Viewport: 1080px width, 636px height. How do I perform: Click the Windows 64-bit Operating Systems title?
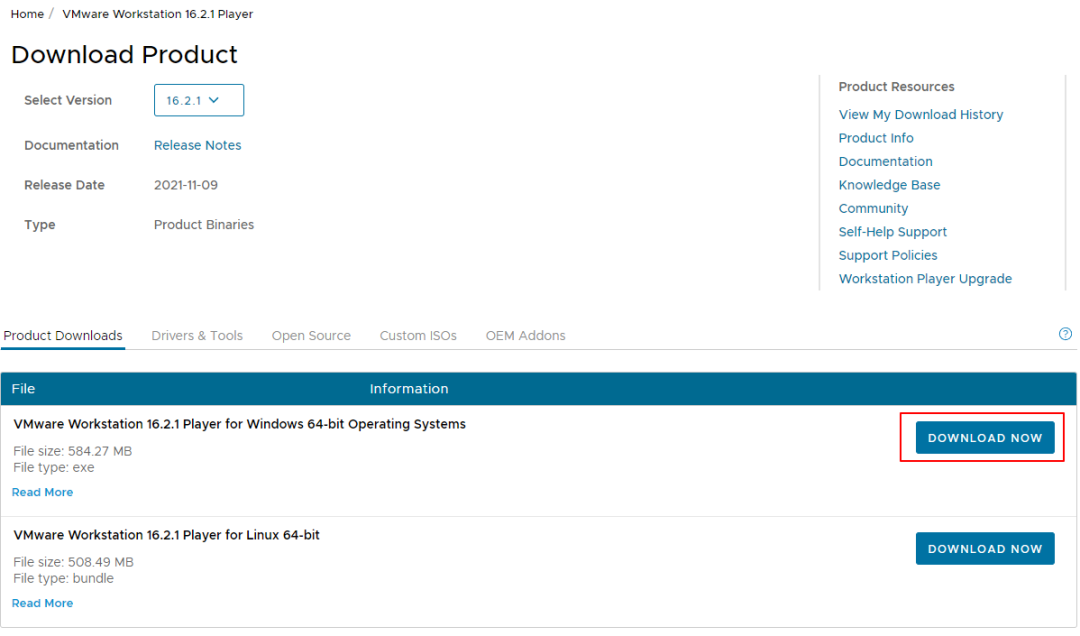coord(239,424)
